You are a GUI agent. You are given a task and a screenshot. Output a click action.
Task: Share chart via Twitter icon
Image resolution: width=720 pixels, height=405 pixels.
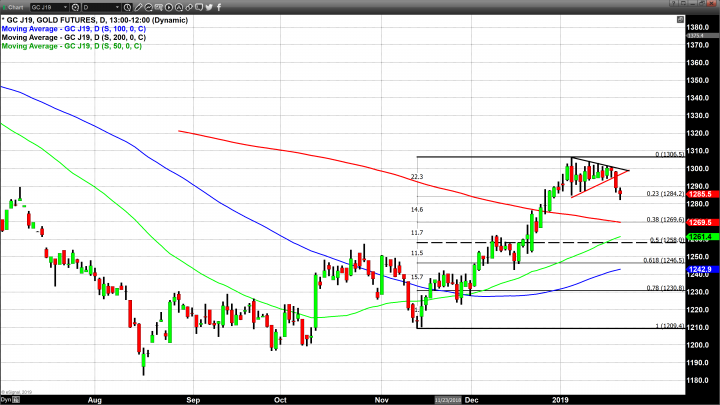pyautogui.click(x=209, y=7)
